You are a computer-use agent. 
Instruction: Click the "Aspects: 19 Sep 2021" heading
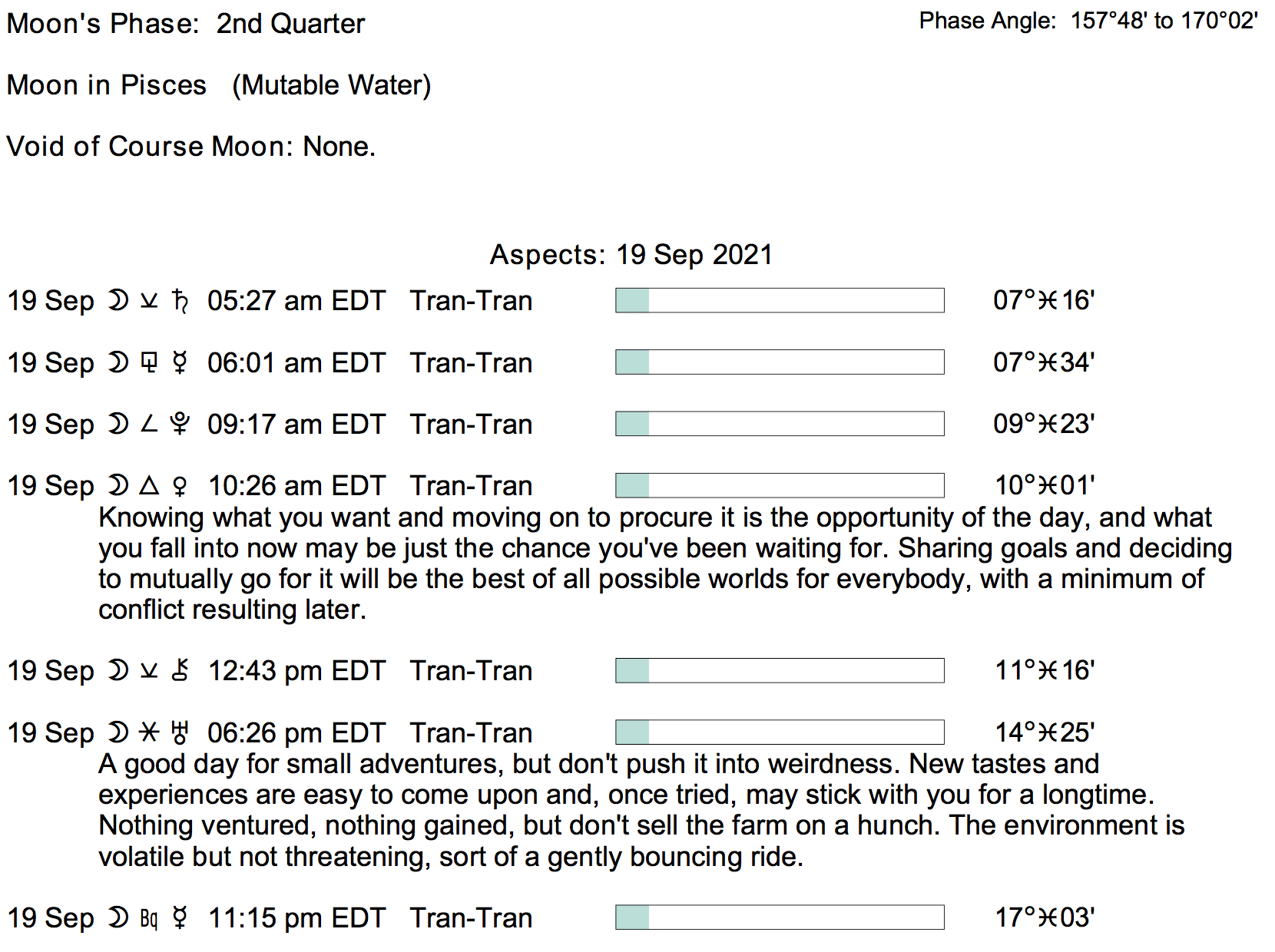631,255
